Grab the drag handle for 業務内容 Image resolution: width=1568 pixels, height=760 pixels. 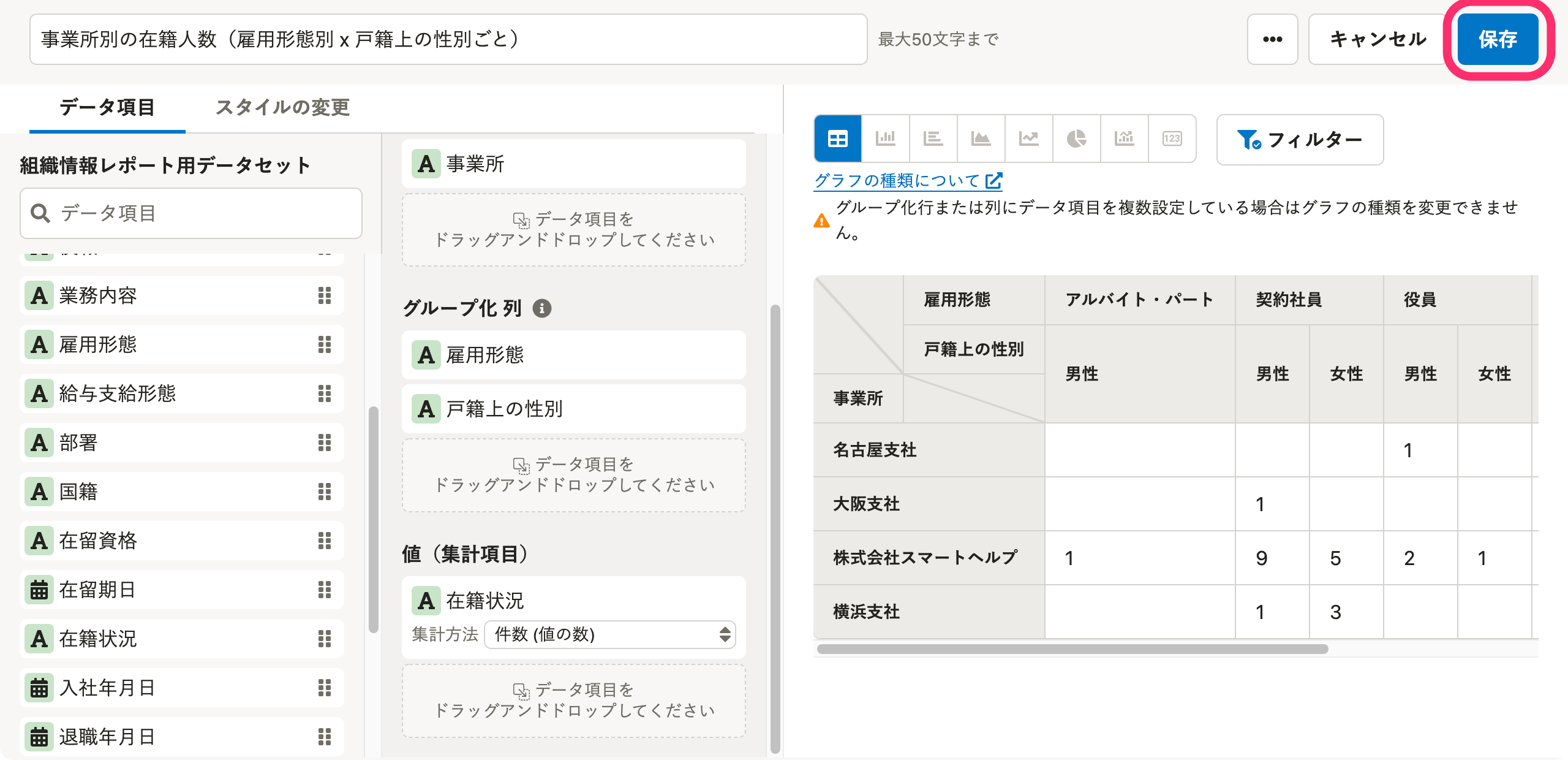(x=325, y=295)
